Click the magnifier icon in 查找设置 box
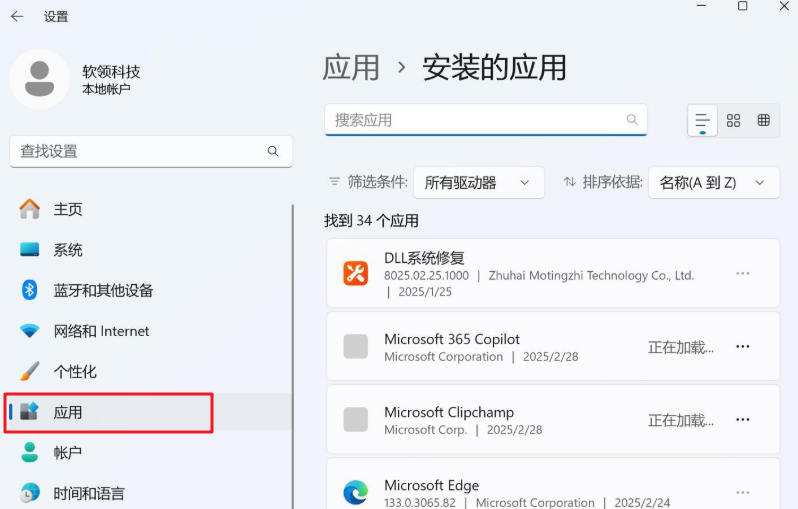 click(x=273, y=151)
